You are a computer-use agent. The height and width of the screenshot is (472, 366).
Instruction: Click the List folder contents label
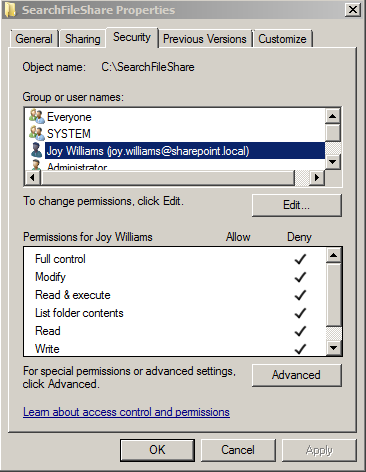coord(79,313)
